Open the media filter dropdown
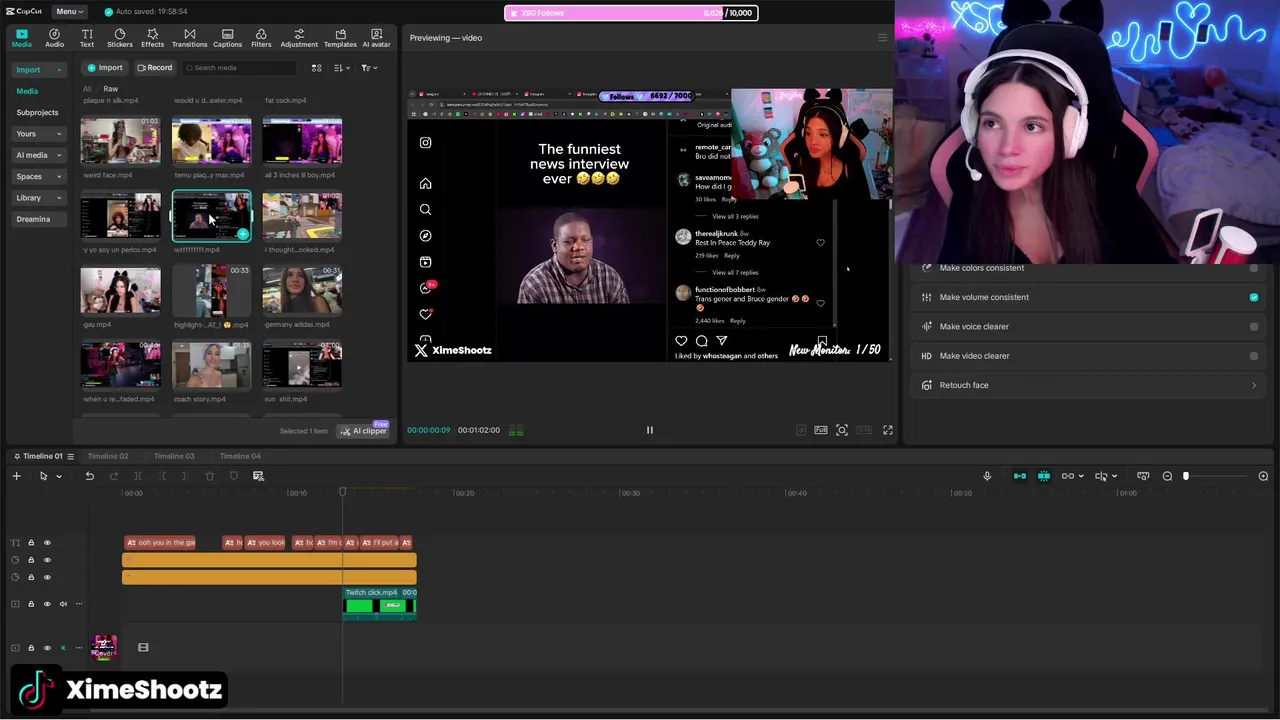The width and height of the screenshot is (1280, 720). (x=368, y=68)
